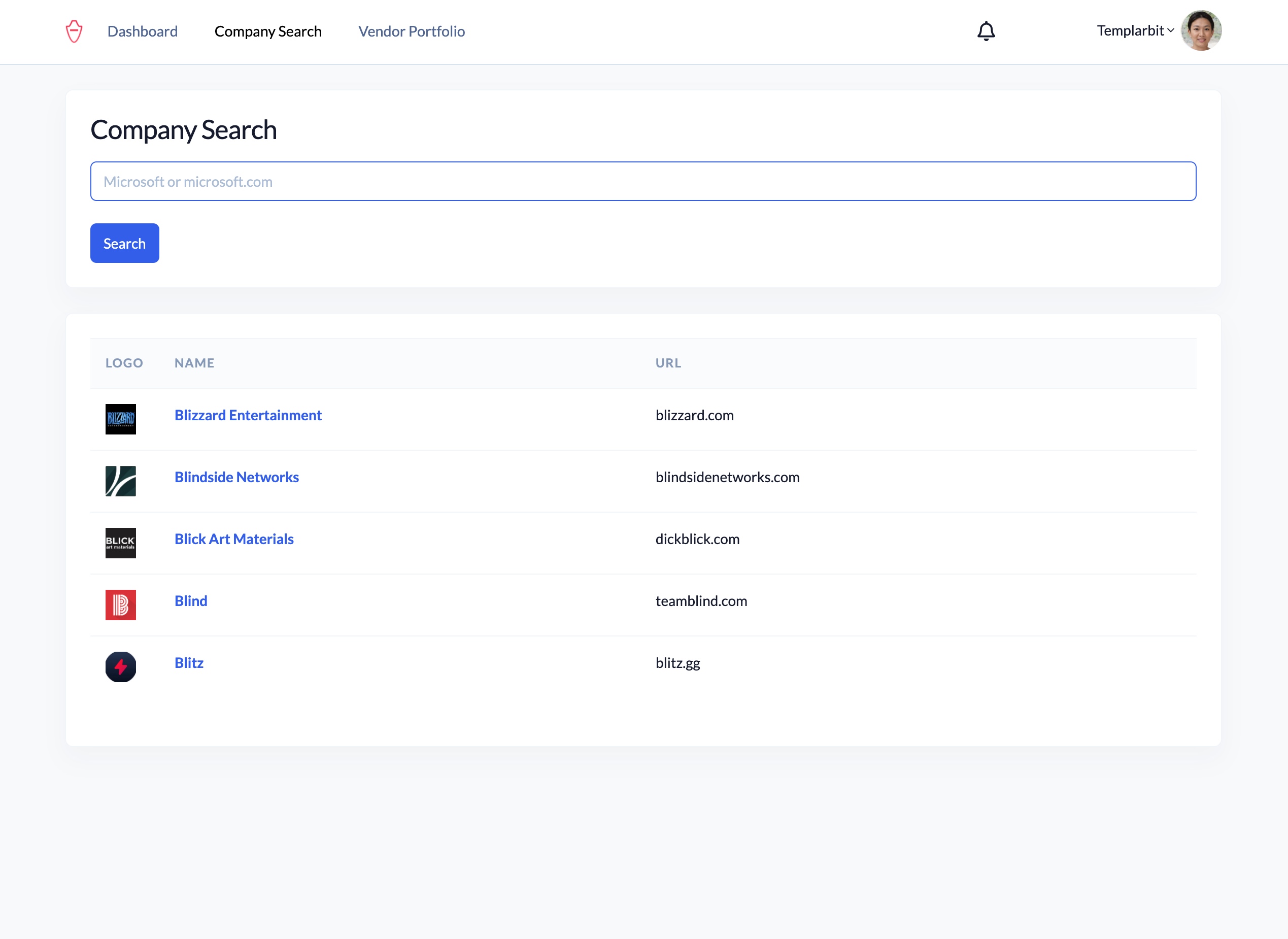Viewport: 1288px width, 939px height.
Task: Click the red Blind logo icon
Action: point(120,605)
